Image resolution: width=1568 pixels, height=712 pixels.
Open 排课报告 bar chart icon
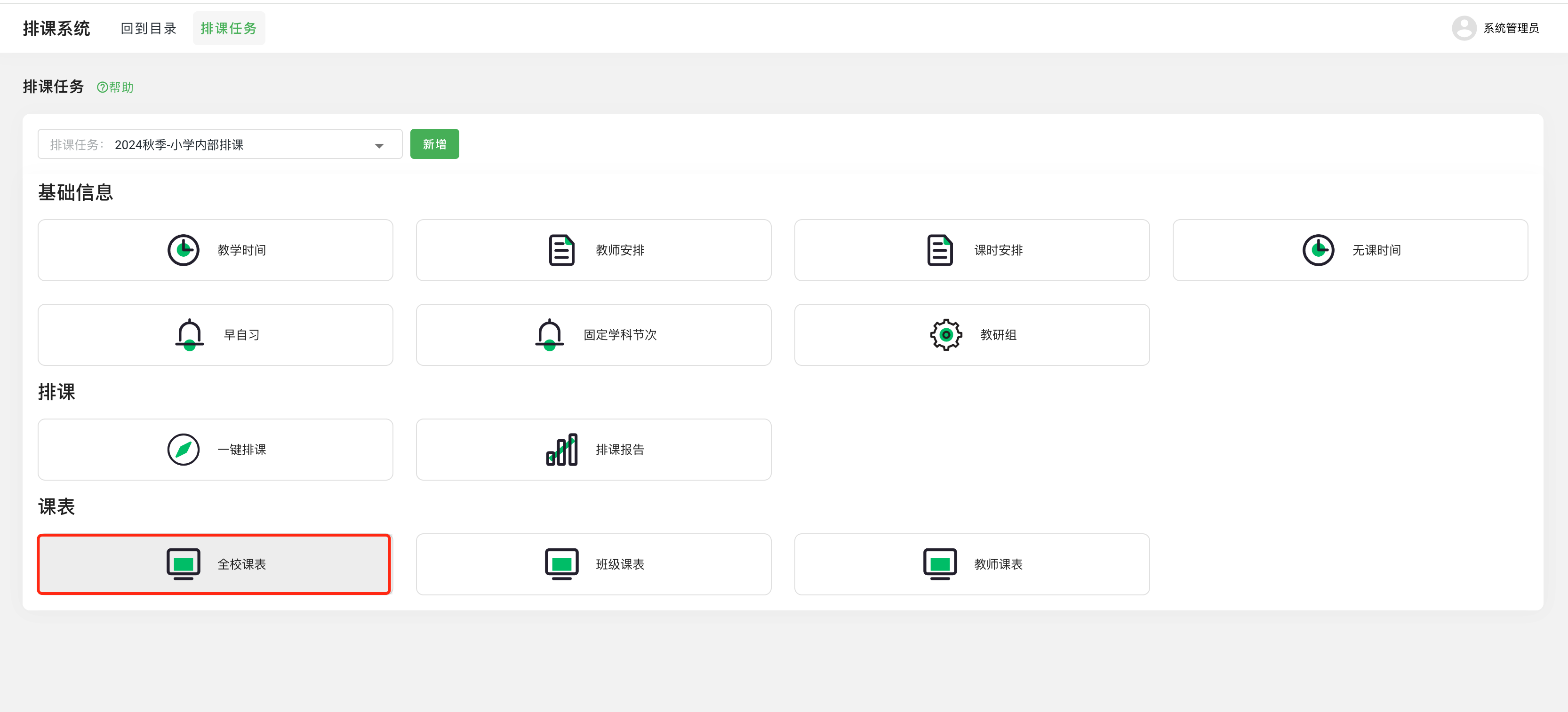pyautogui.click(x=561, y=450)
